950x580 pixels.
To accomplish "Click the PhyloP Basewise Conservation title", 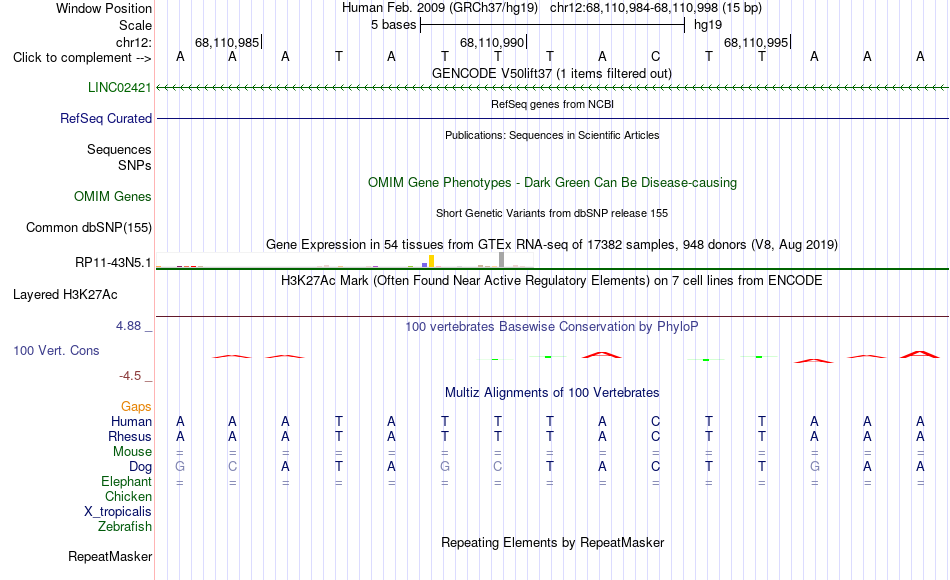I will pyautogui.click(x=552, y=327).
